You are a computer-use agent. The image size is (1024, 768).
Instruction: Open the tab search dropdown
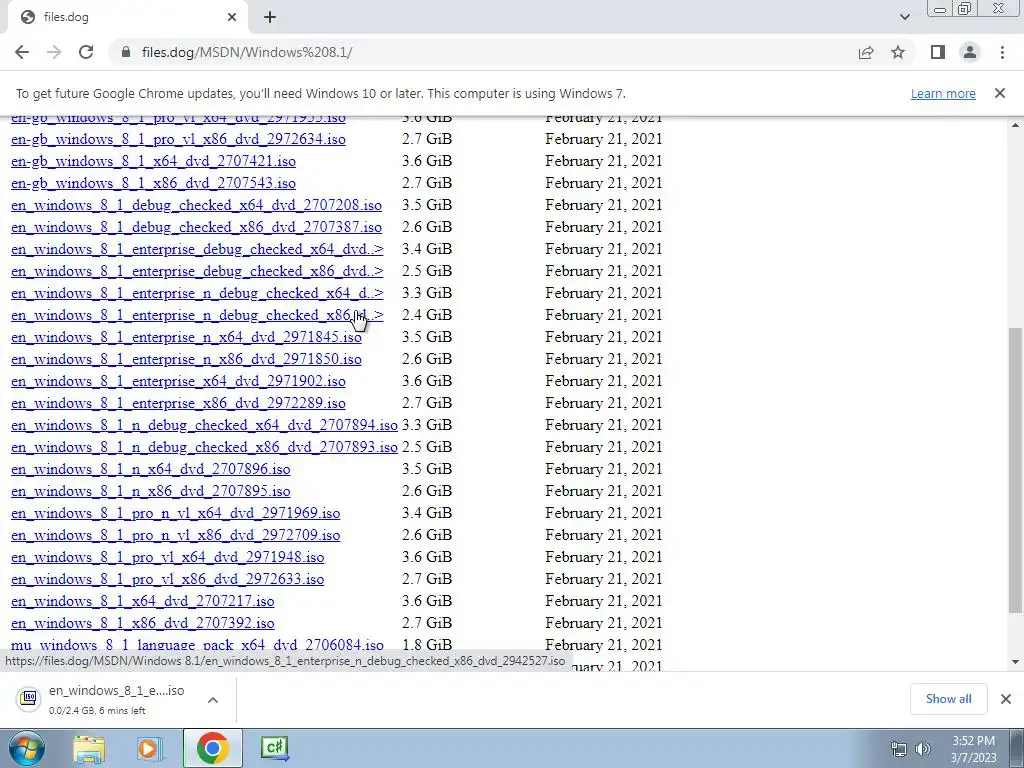[x=904, y=17]
